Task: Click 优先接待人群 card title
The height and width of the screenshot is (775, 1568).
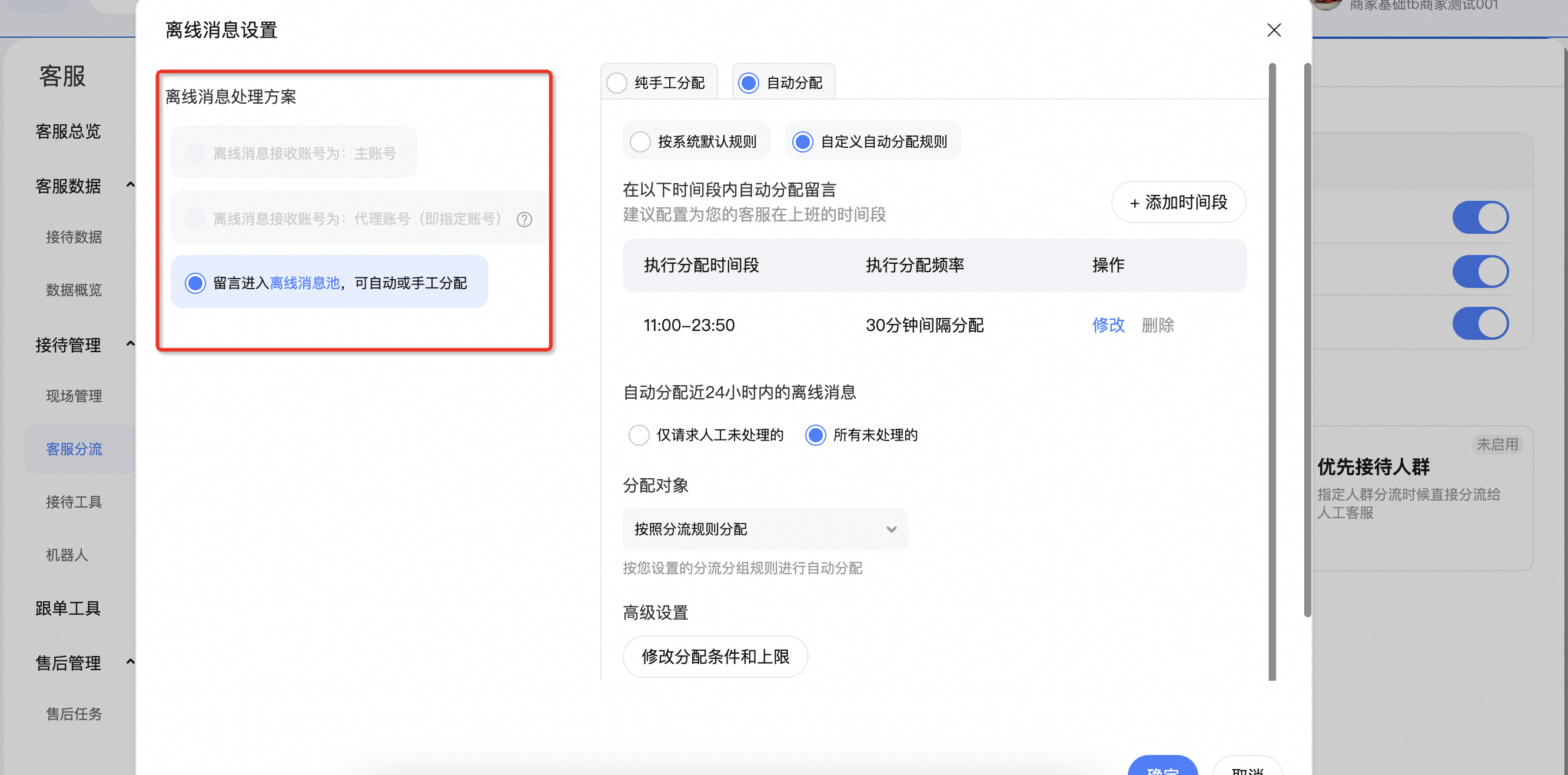Action: pos(1373,467)
